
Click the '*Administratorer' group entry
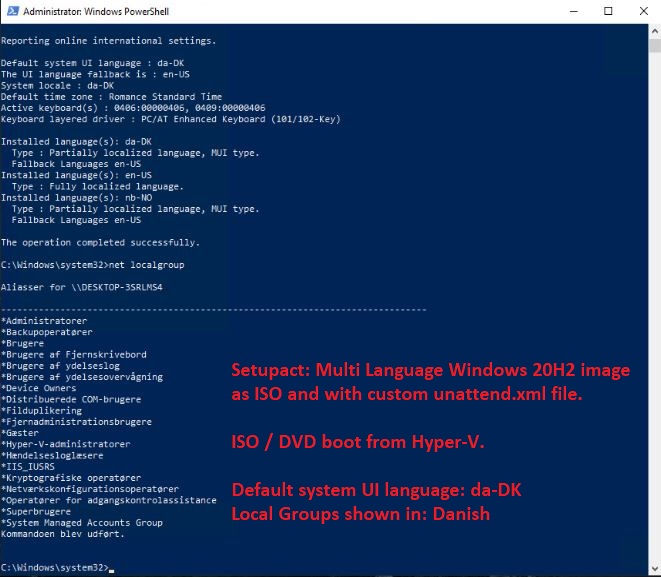click(44, 321)
